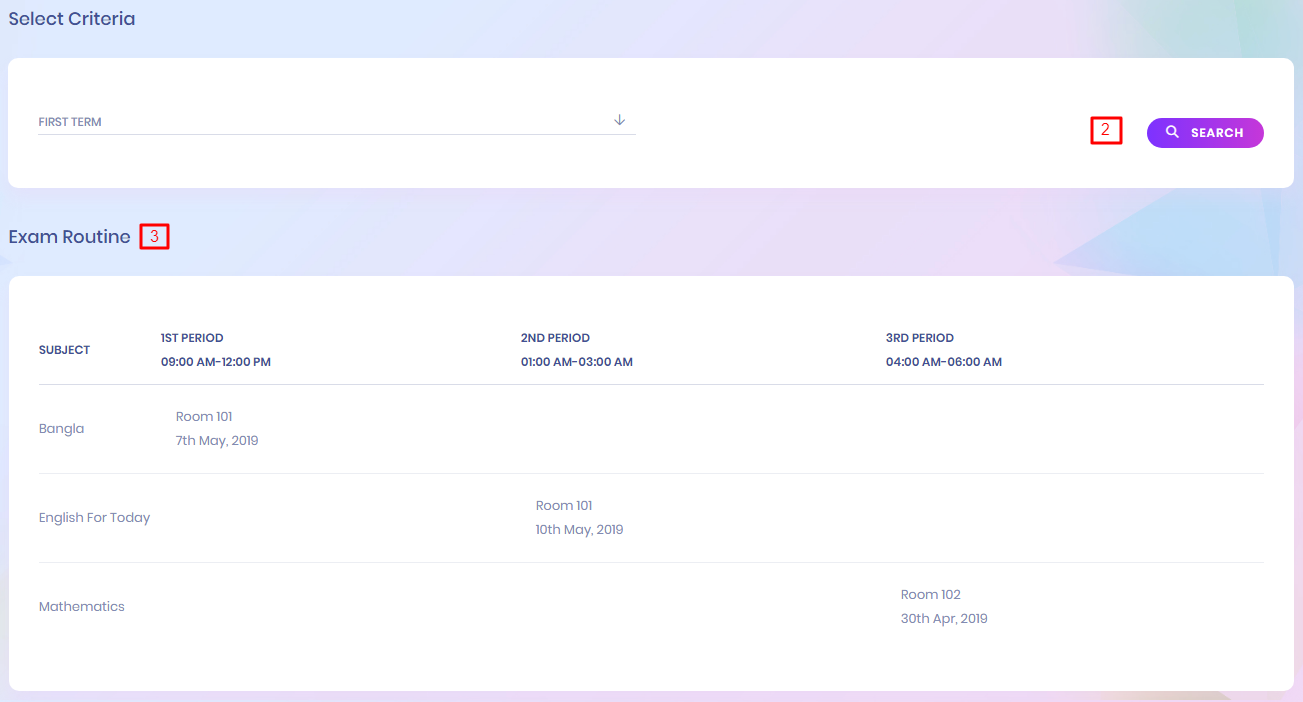Click the 1st Period column header
The image size is (1303, 702).
click(x=192, y=338)
